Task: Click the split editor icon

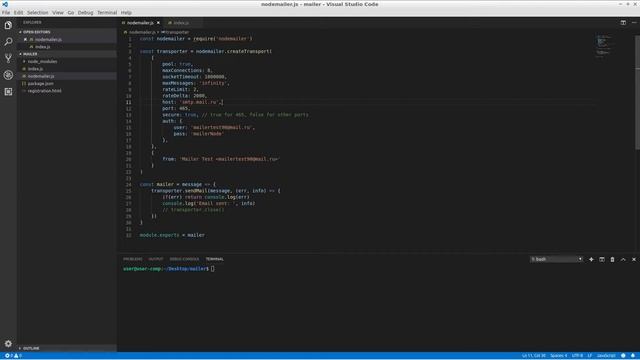Action: pyautogui.click(x=623, y=23)
